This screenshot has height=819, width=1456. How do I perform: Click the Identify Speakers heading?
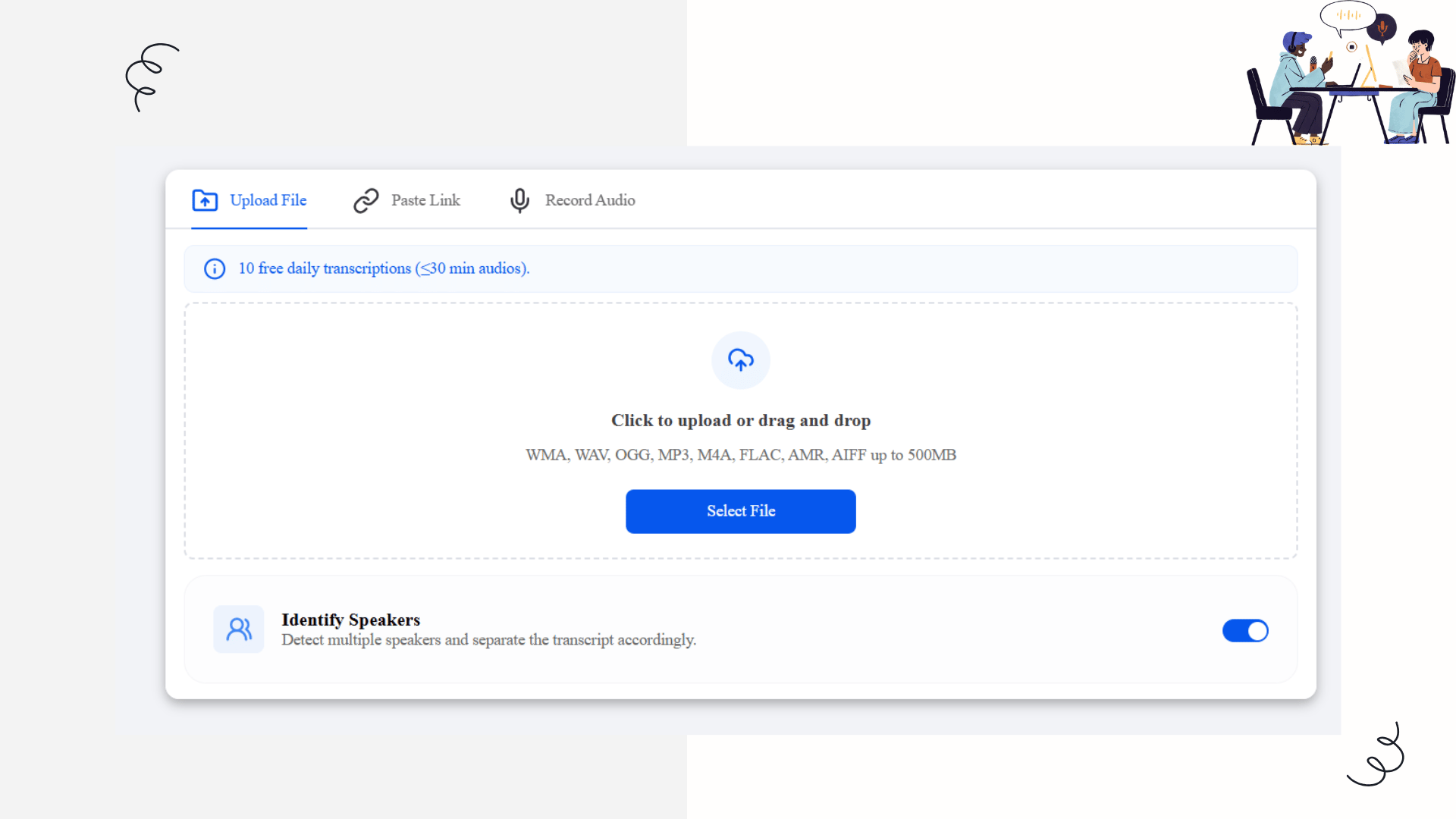coord(350,620)
